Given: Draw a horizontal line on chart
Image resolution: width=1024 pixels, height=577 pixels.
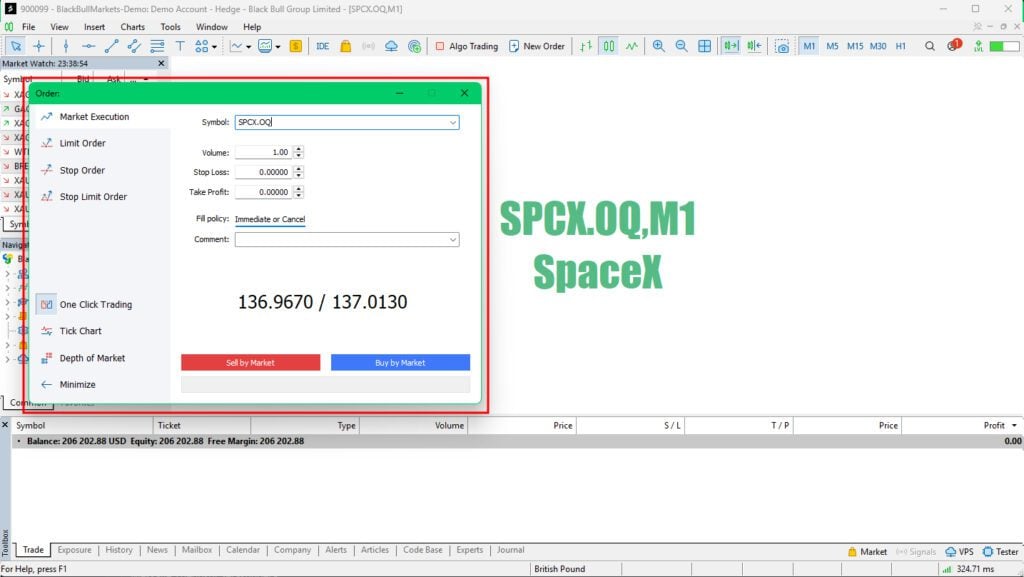Looking at the screenshot, I should [x=89, y=46].
